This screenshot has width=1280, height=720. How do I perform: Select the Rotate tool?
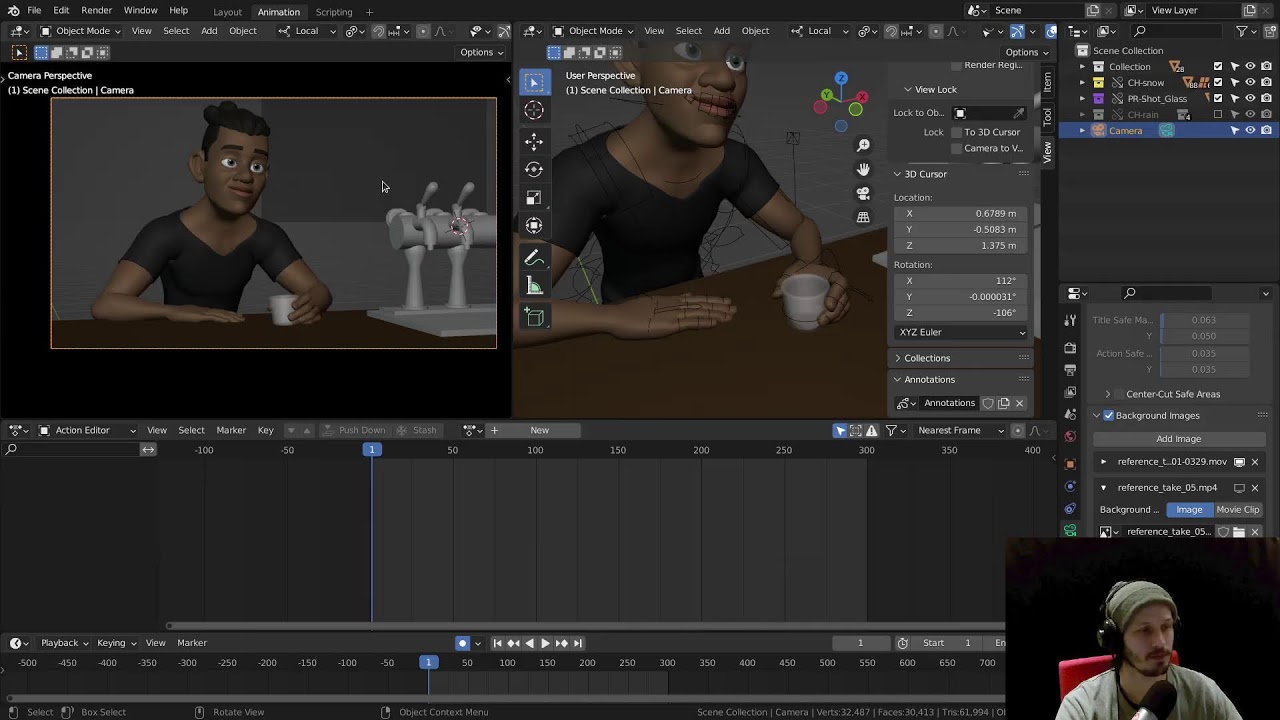(x=534, y=169)
